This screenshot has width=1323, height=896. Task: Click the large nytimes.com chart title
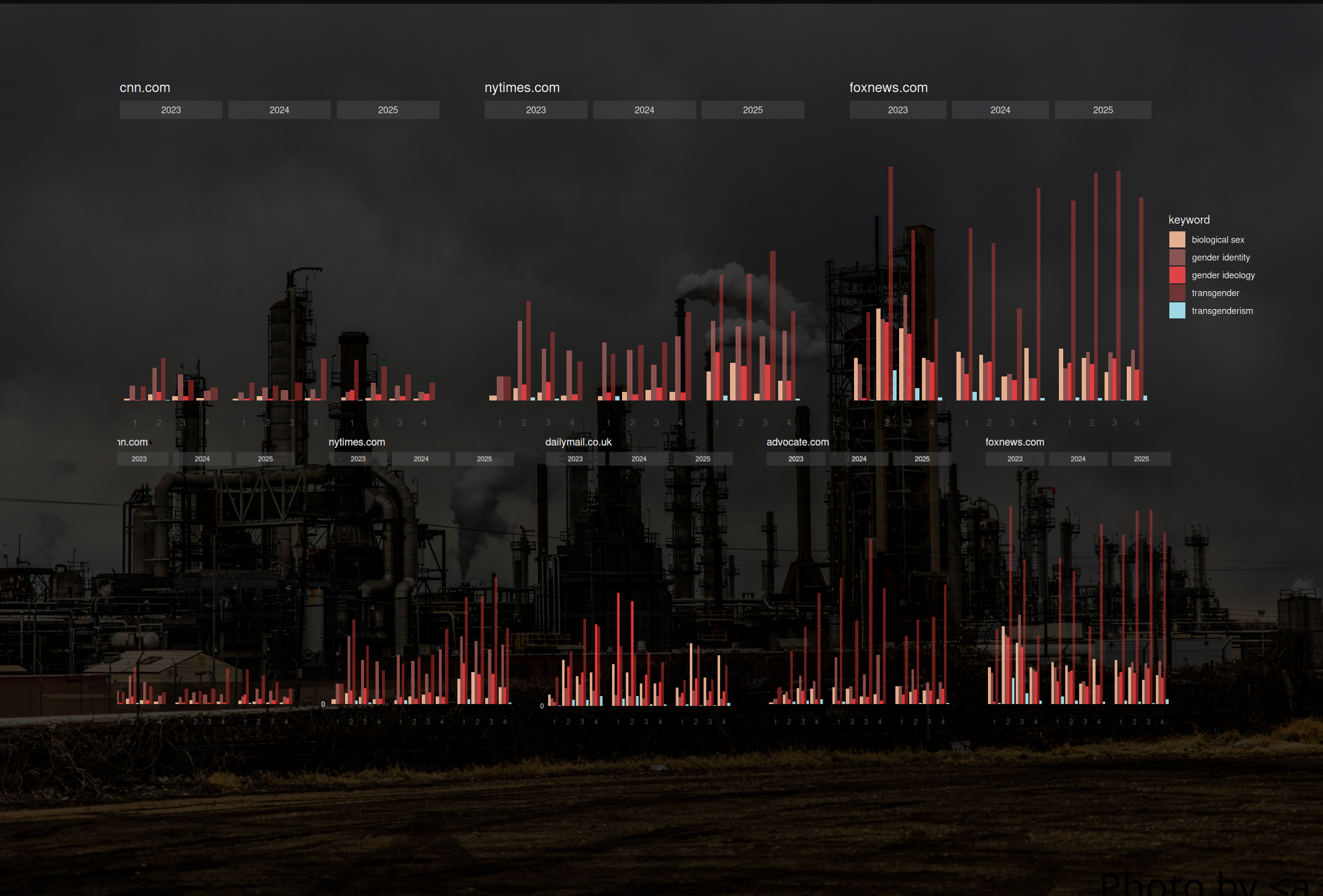(x=522, y=88)
